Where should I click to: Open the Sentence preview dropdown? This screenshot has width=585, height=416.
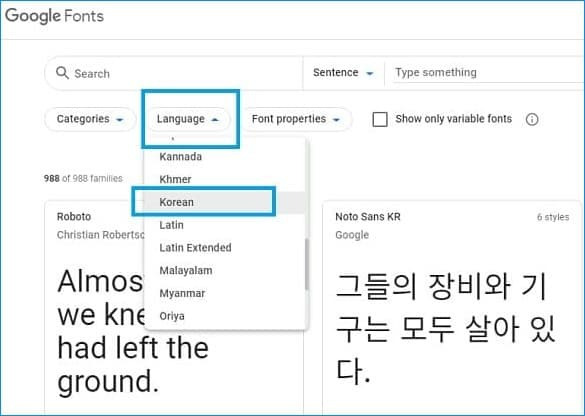tap(343, 73)
